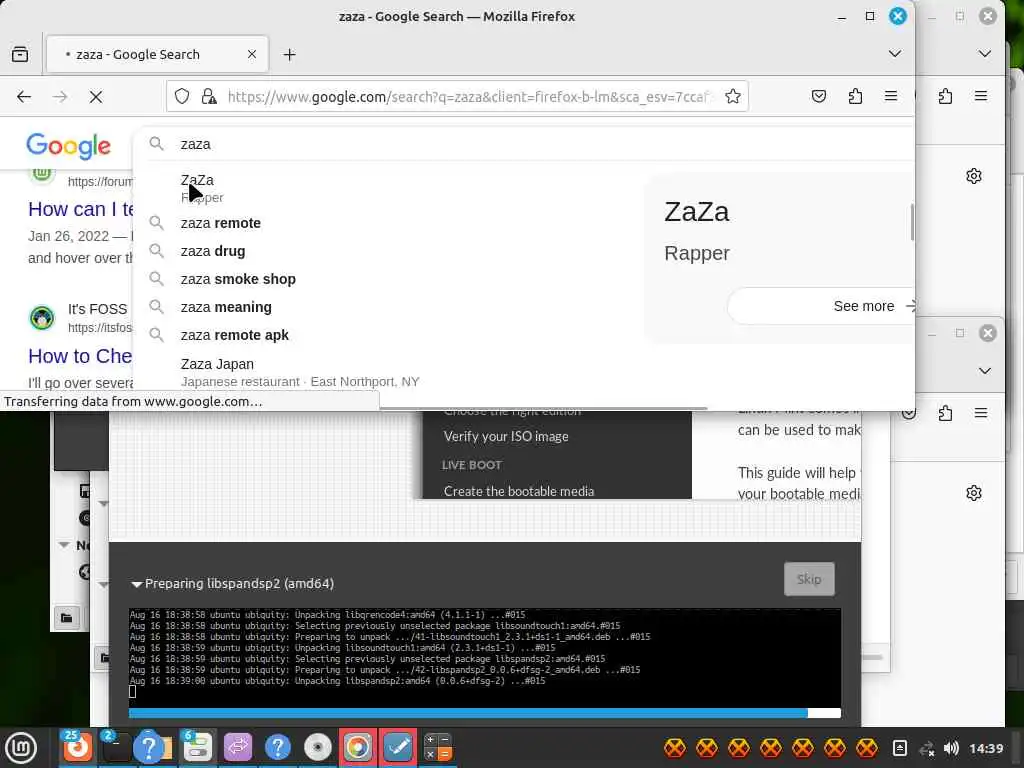This screenshot has width=1024, height=768.
Task: Open "Verify your ISO image" guide link
Action: pyautogui.click(x=506, y=436)
